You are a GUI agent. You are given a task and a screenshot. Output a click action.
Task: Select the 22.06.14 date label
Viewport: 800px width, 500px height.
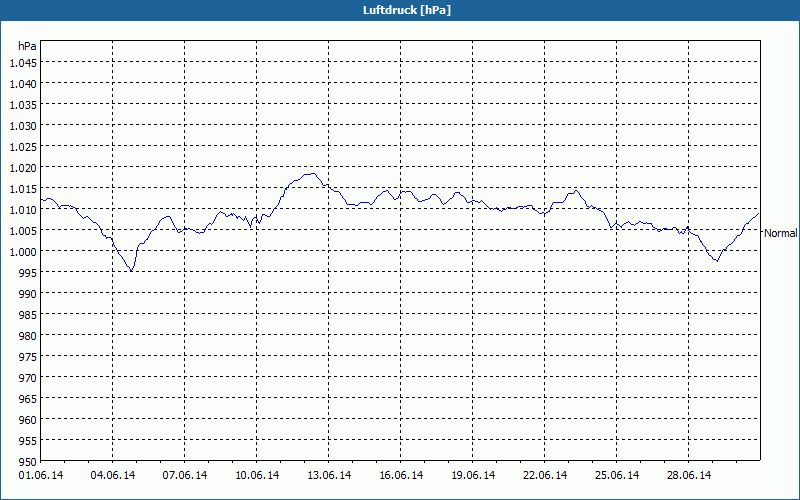[545, 476]
